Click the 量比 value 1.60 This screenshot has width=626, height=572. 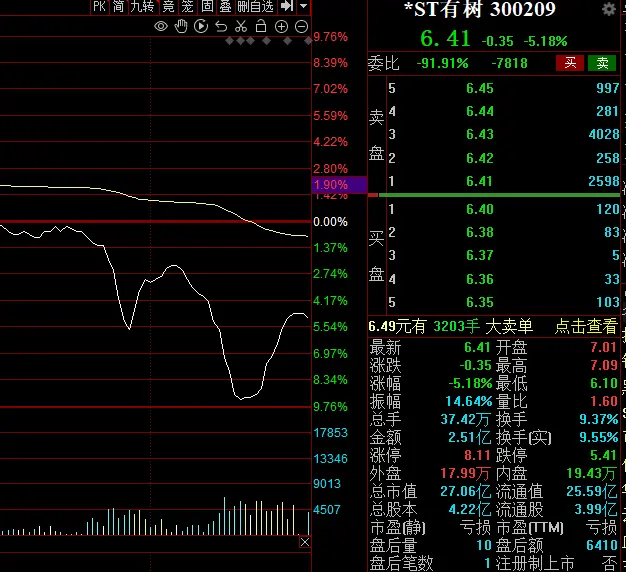(x=604, y=401)
